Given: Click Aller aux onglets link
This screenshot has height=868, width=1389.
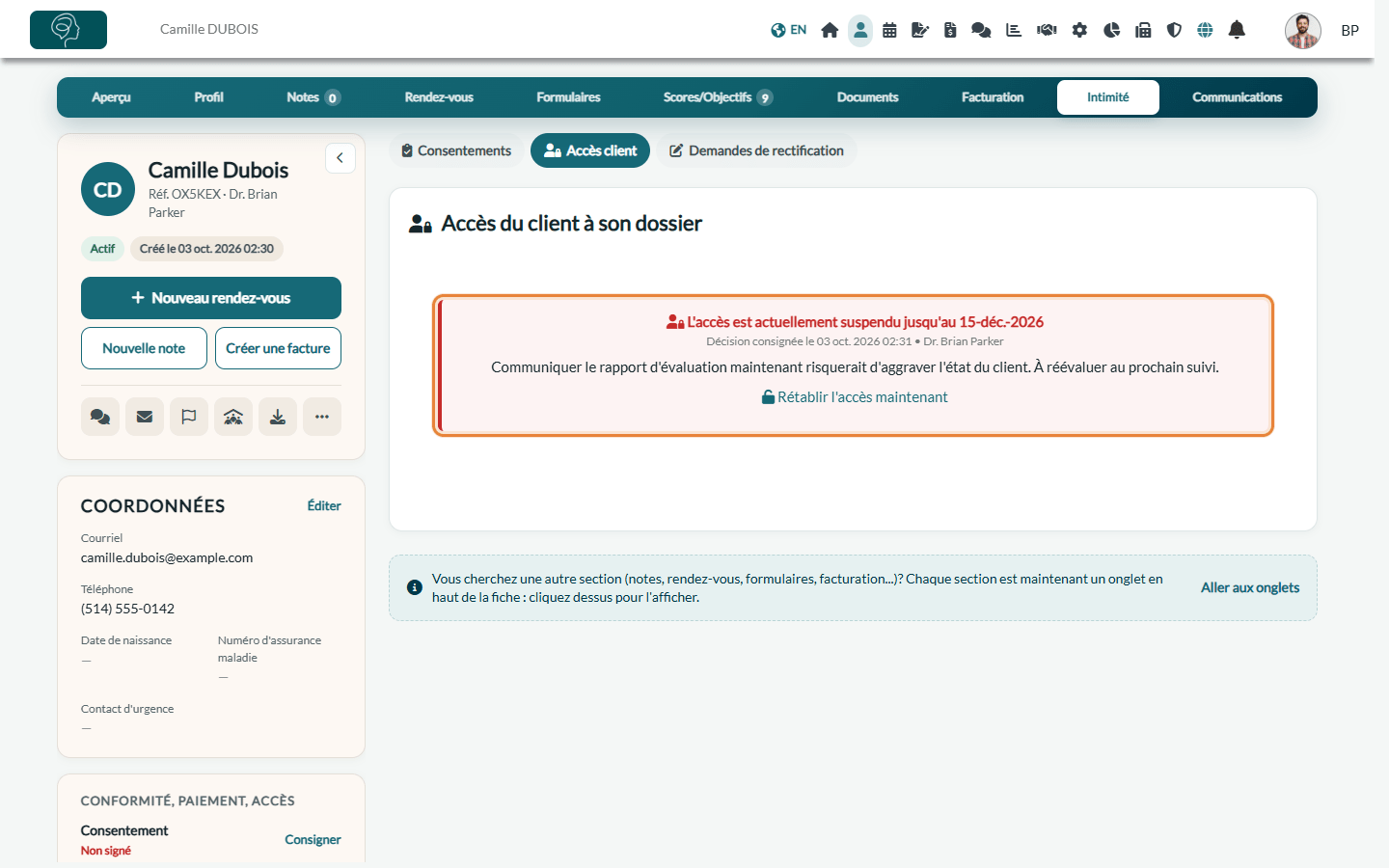Looking at the screenshot, I should click(x=1250, y=587).
